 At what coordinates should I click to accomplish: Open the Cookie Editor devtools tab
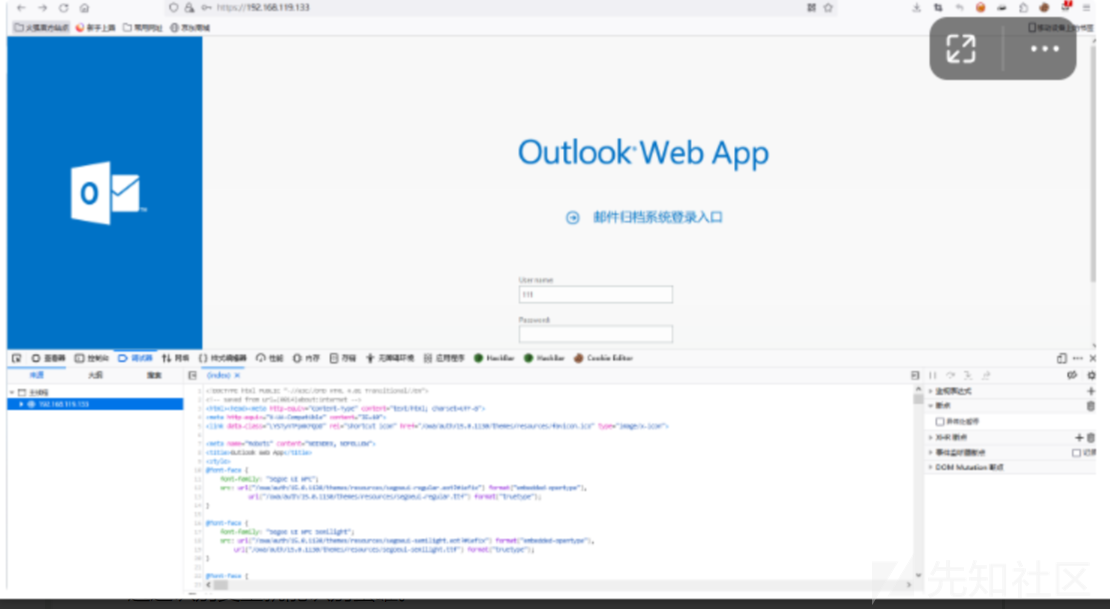tap(603, 358)
